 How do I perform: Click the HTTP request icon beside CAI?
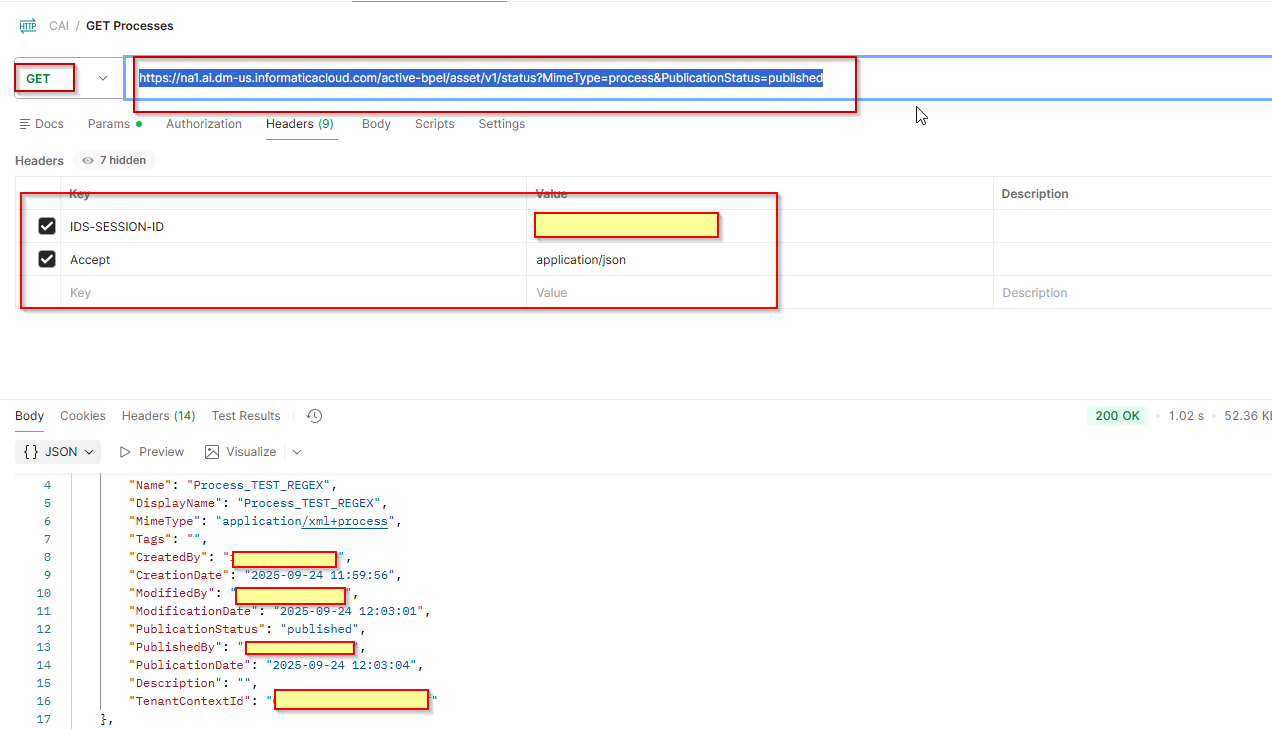[x=27, y=25]
